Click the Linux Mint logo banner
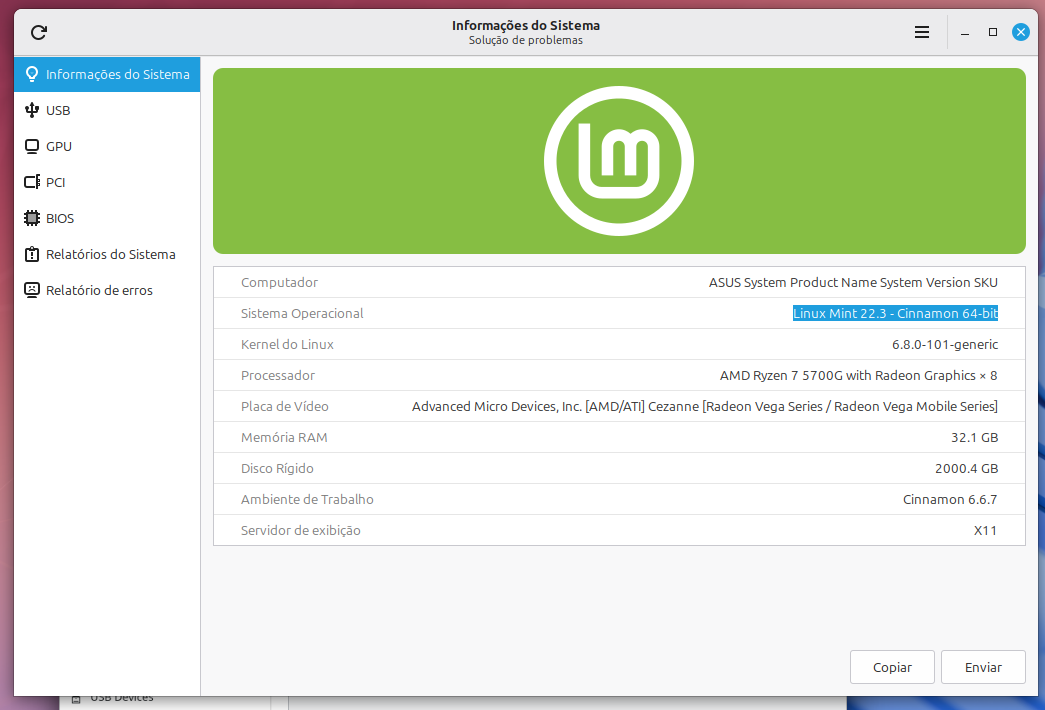The width and height of the screenshot is (1045, 710). tap(619, 161)
